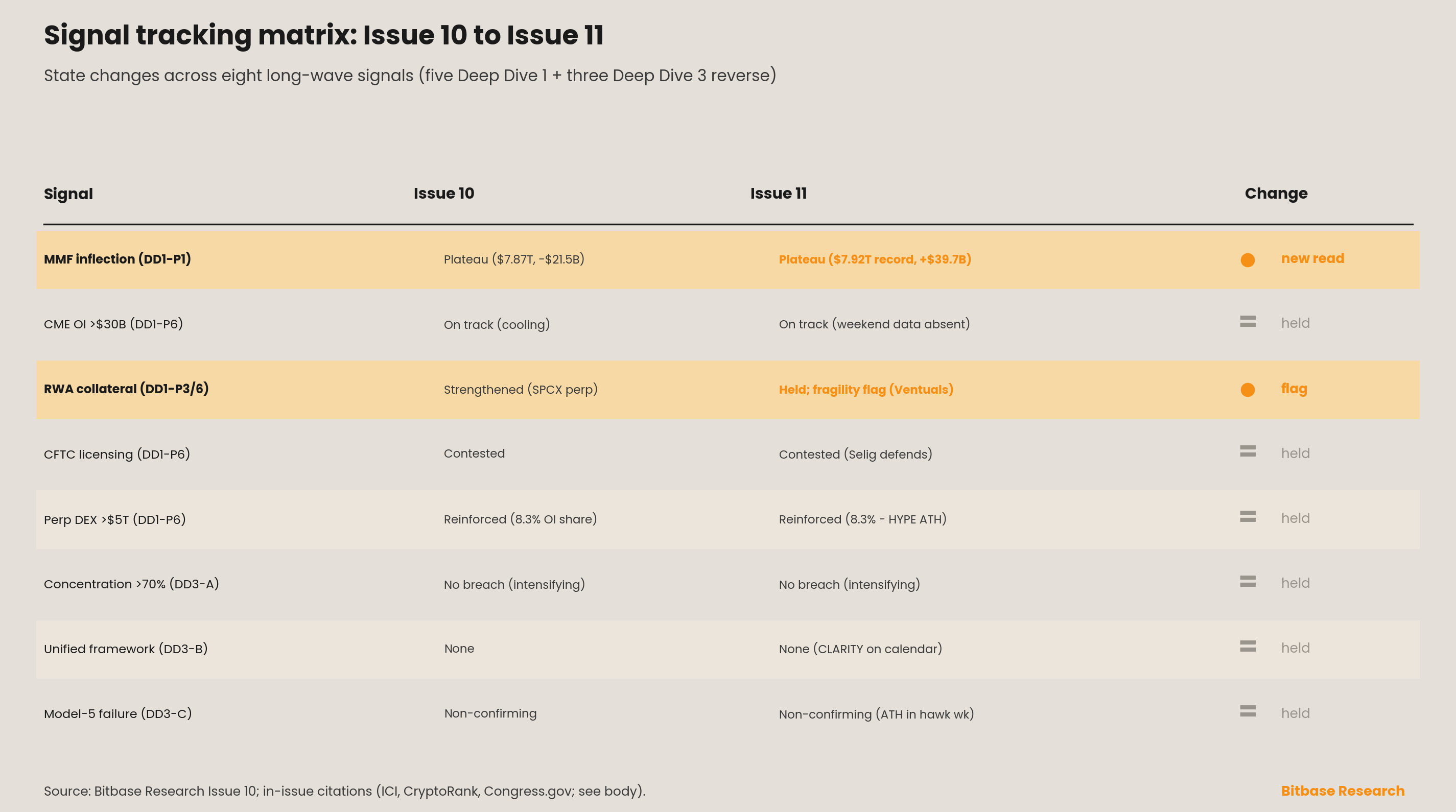Screen dimensions: 1456x812
Task: Click the held bars icon in CME OI row
Action: pyautogui.click(x=1248, y=322)
